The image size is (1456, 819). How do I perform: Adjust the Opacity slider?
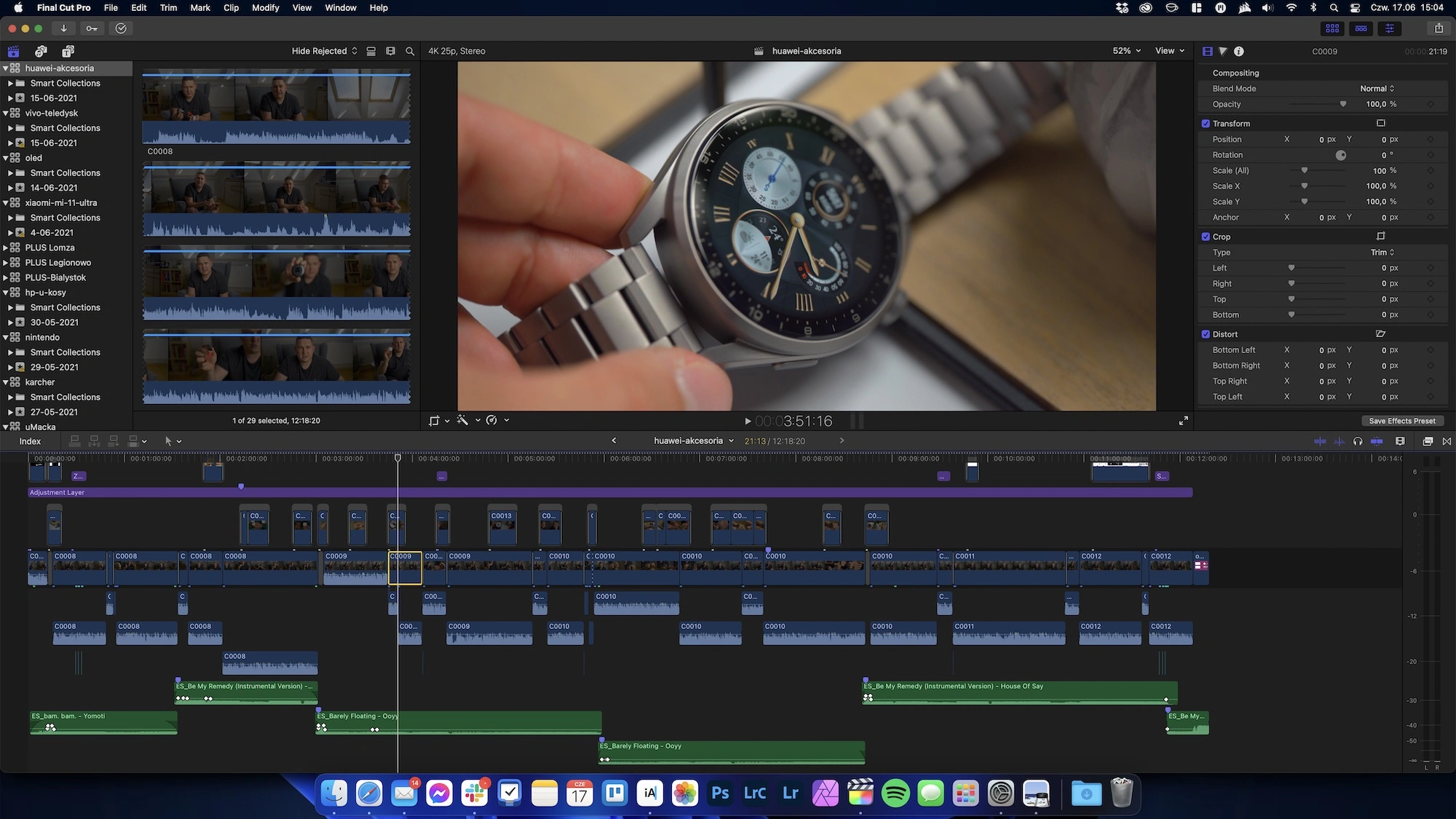(x=1318, y=104)
